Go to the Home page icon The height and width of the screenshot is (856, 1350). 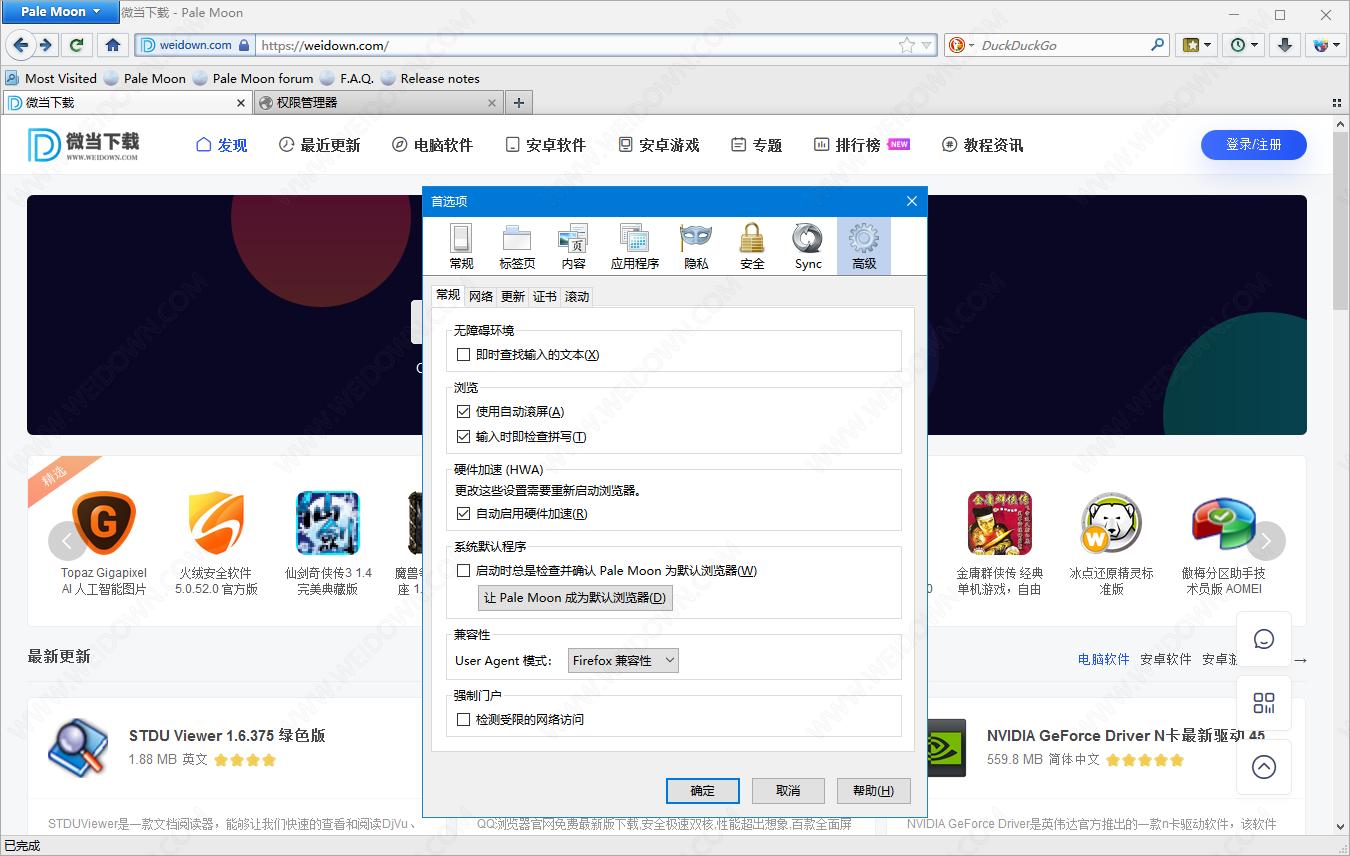[113, 45]
